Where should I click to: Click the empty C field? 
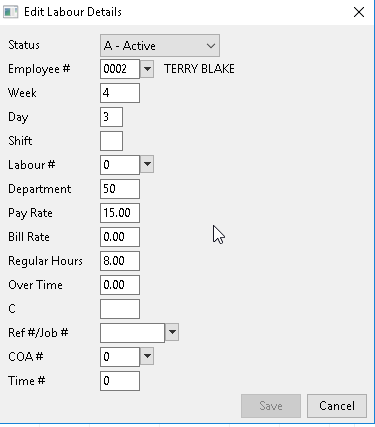click(120, 309)
